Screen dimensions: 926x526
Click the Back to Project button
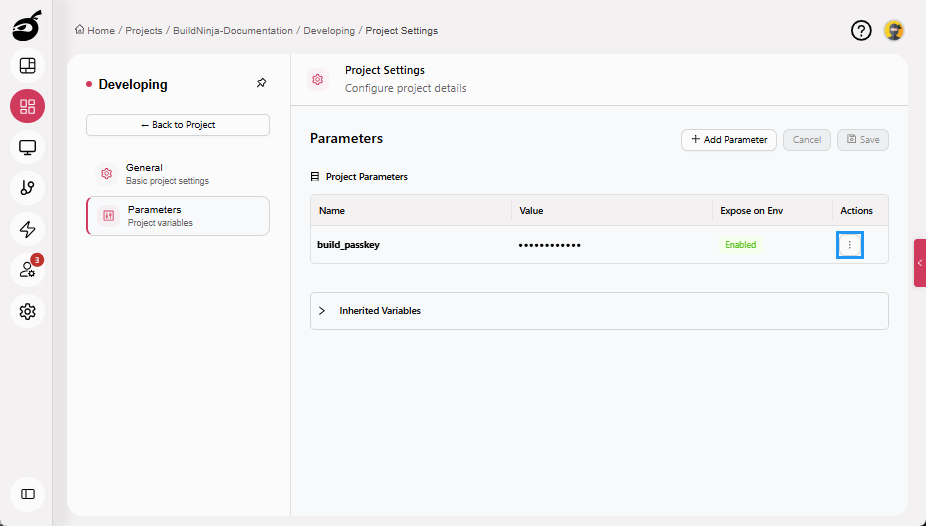pos(178,125)
